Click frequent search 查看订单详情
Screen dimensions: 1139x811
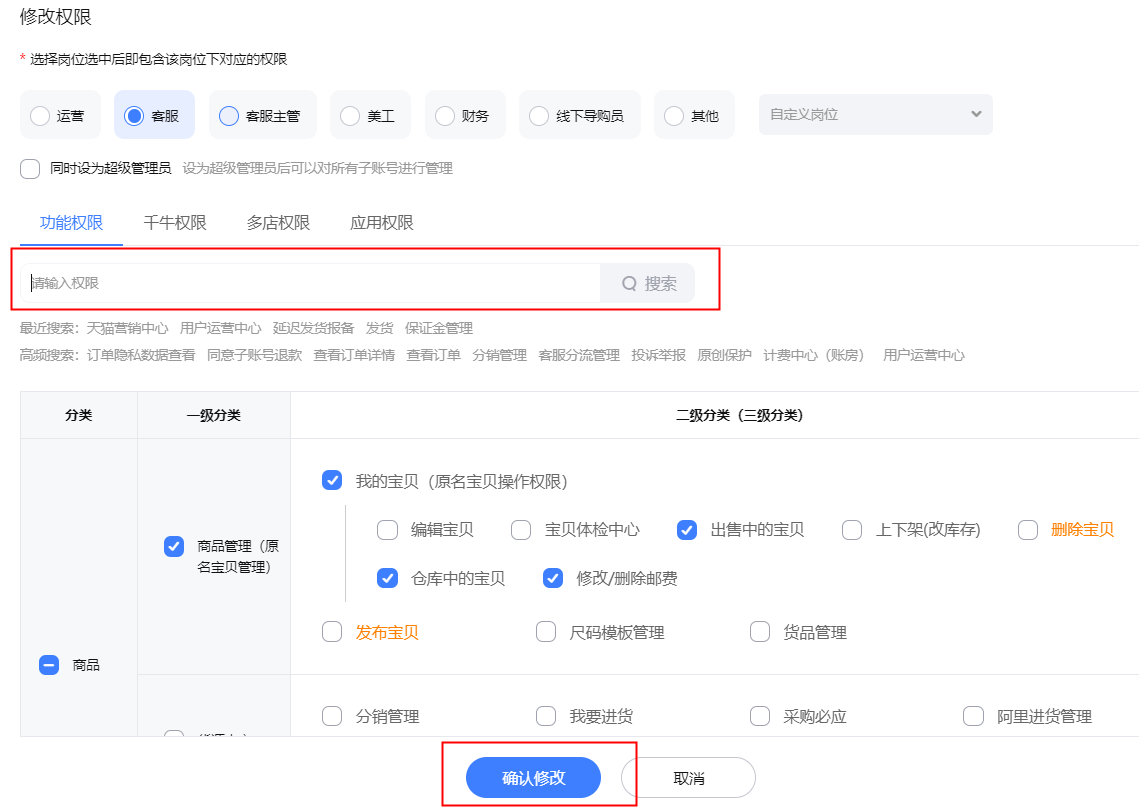[x=354, y=355]
